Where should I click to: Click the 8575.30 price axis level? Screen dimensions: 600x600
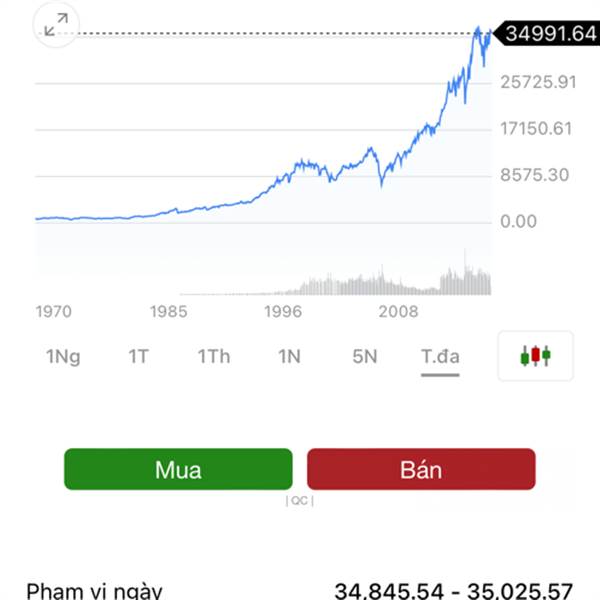pyautogui.click(x=535, y=175)
